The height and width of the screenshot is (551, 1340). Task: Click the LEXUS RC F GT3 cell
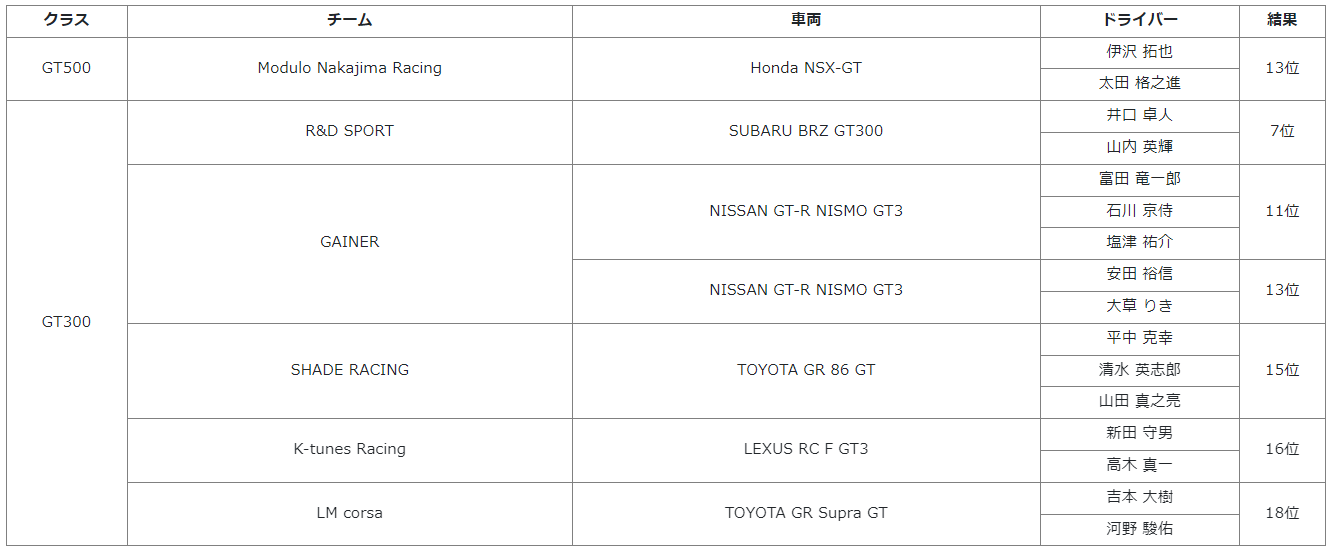(805, 449)
